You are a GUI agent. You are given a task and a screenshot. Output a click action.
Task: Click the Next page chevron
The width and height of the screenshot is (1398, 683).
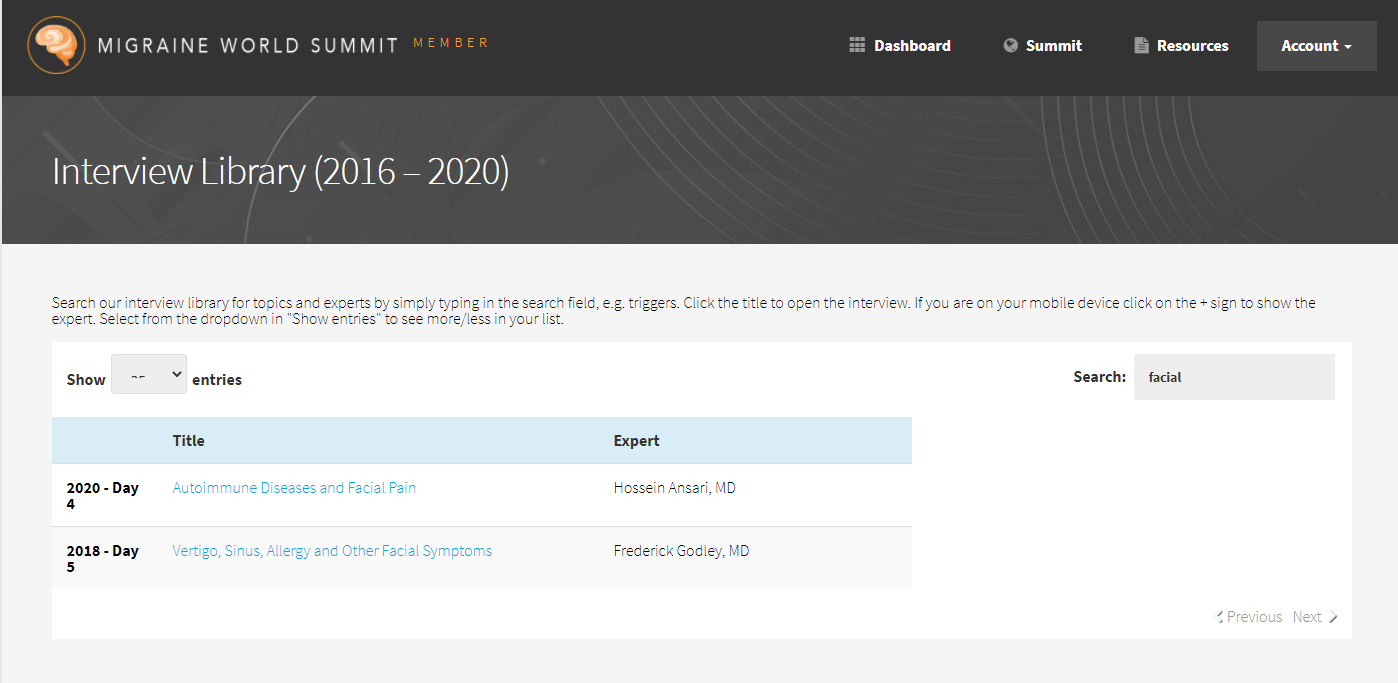click(1333, 617)
